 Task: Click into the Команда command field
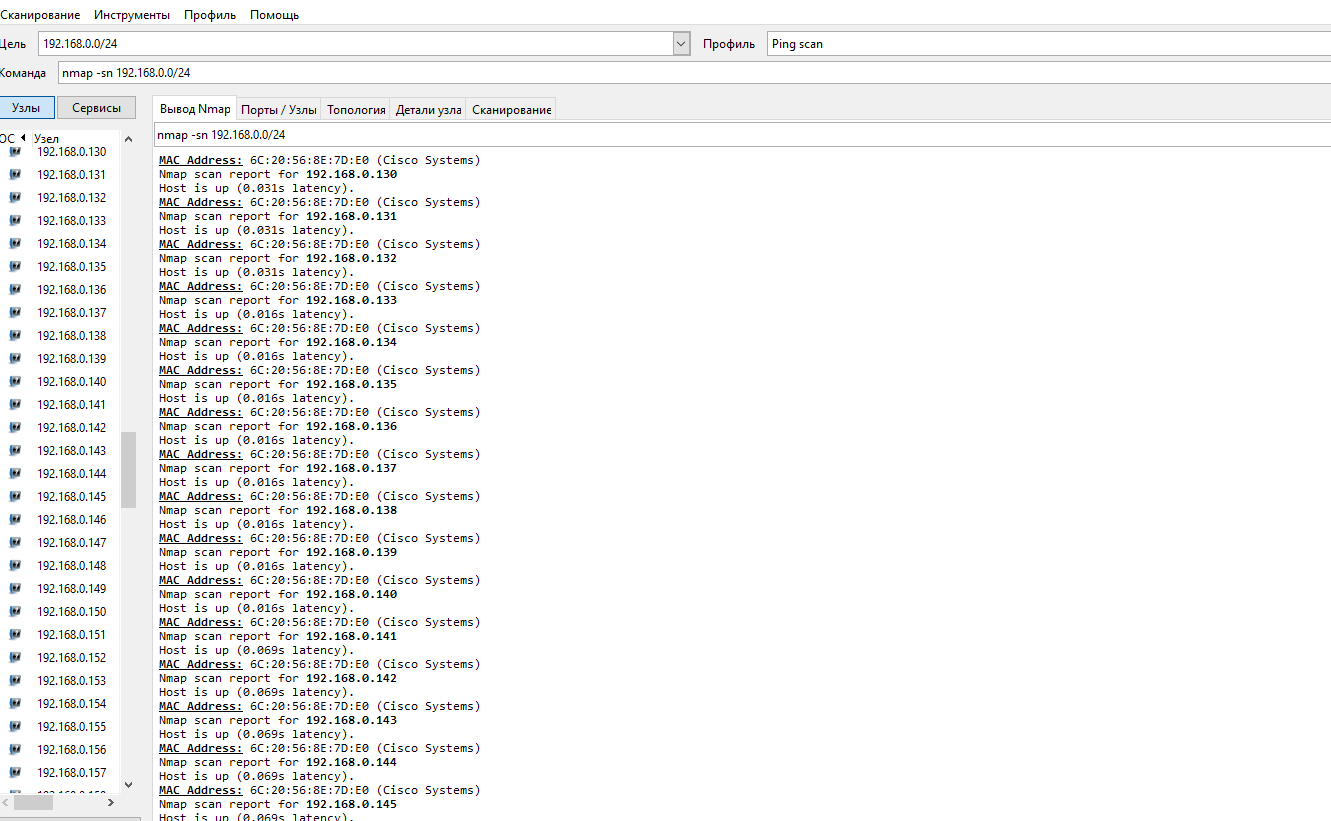tap(694, 73)
